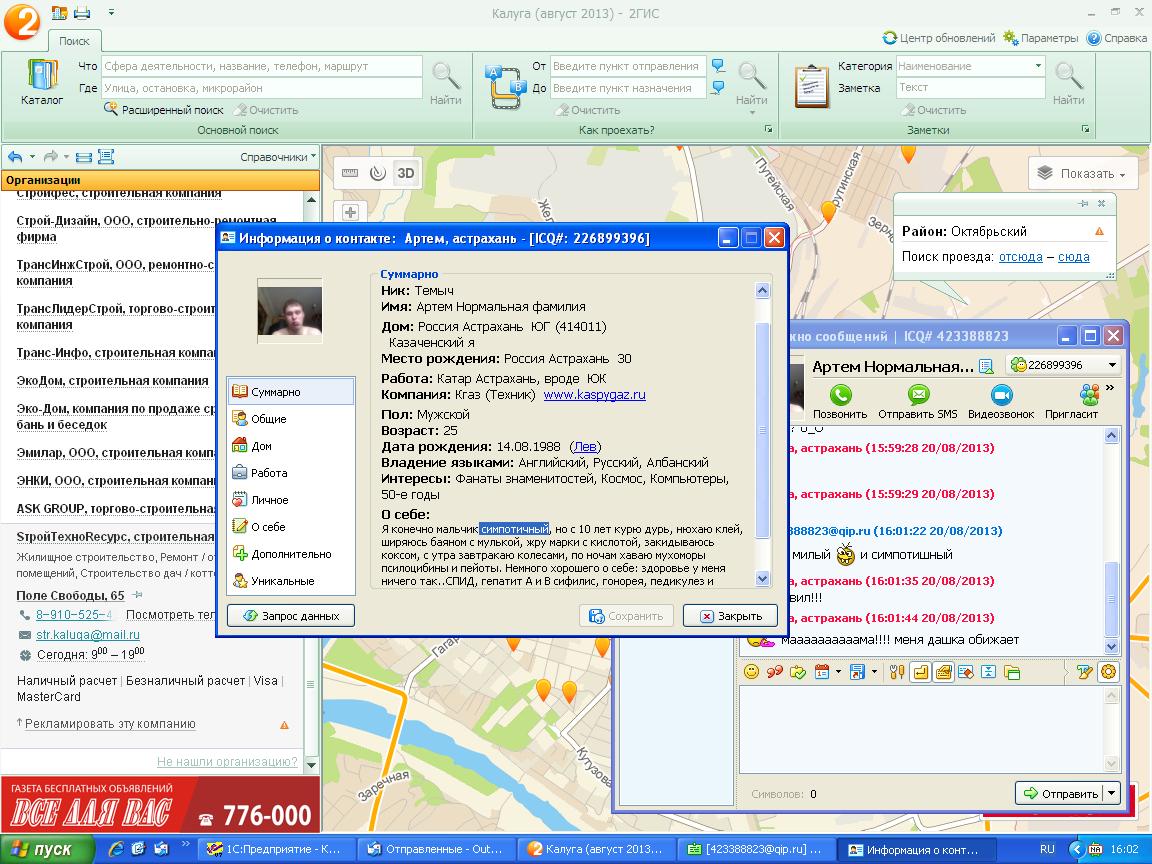Open the www.kaspygaz.ru link

594,395
